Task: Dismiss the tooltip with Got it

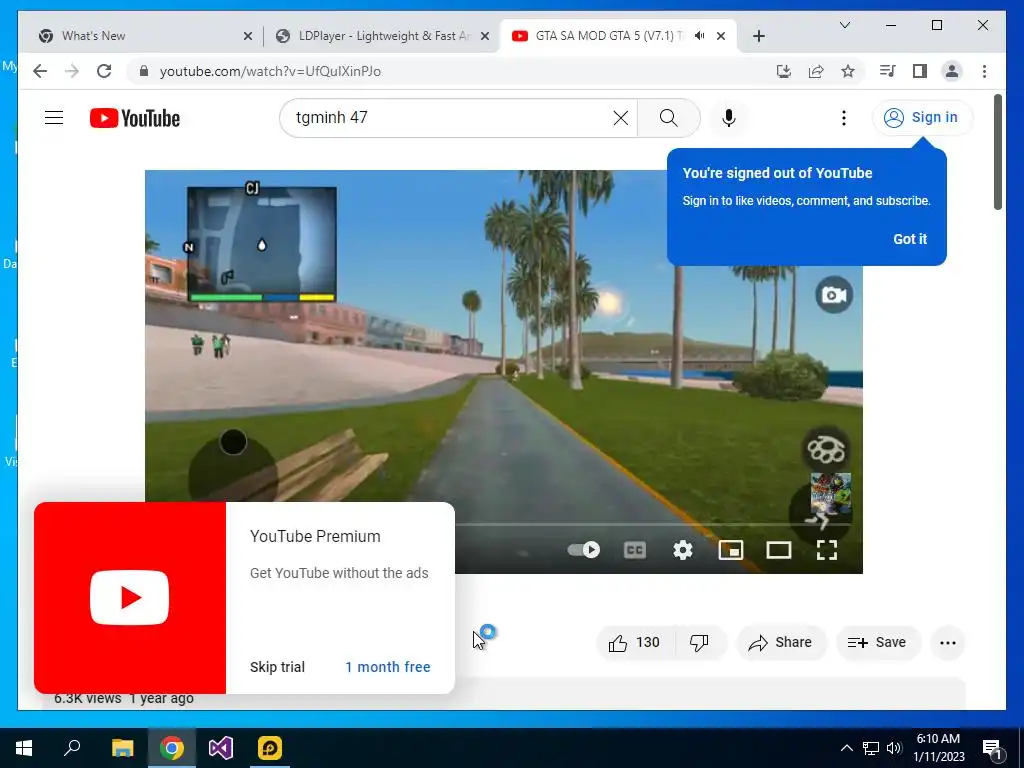Action: pos(910,239)
